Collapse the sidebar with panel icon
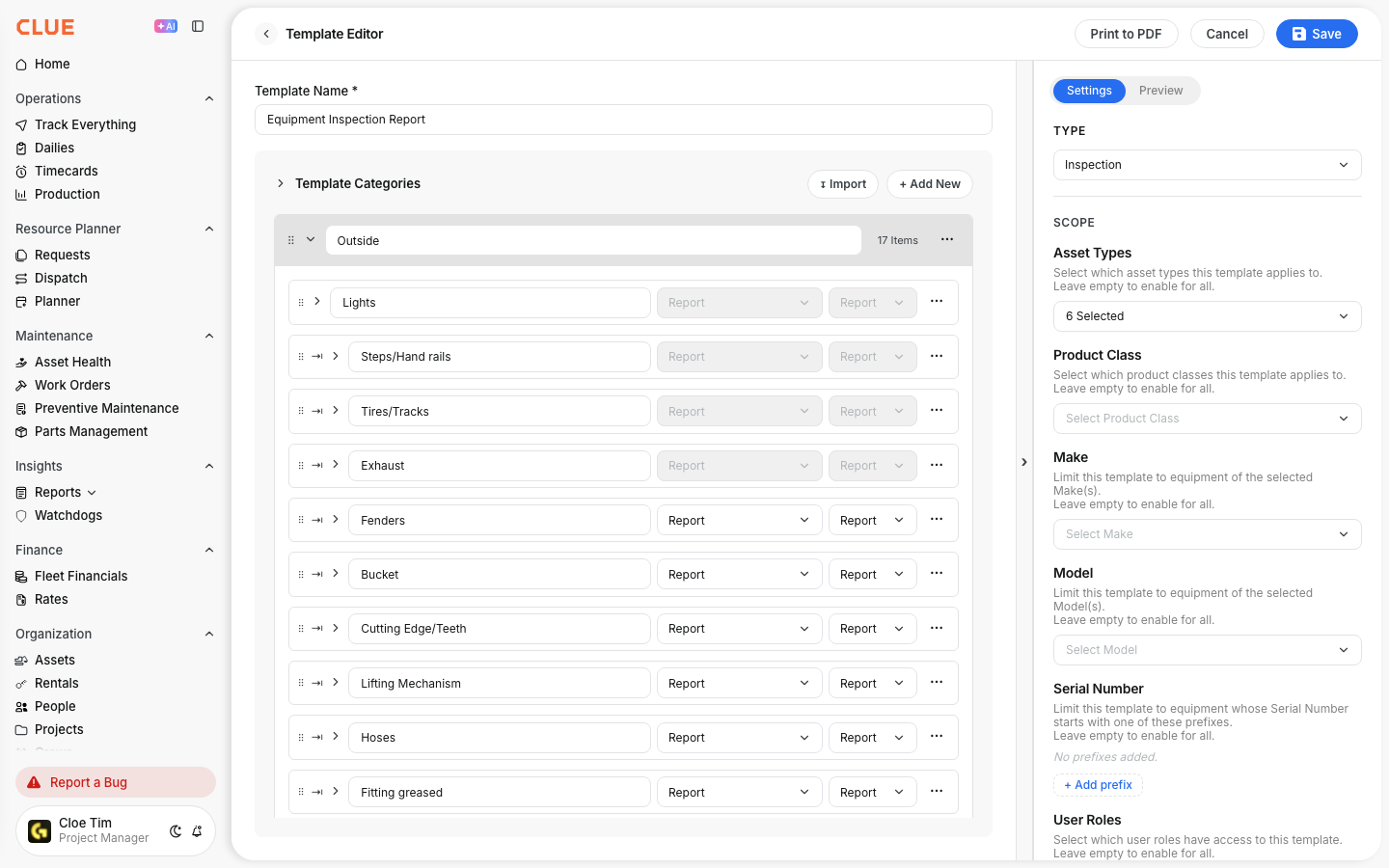This screenshot has height=868, width=1389. [x=198, y=26]
